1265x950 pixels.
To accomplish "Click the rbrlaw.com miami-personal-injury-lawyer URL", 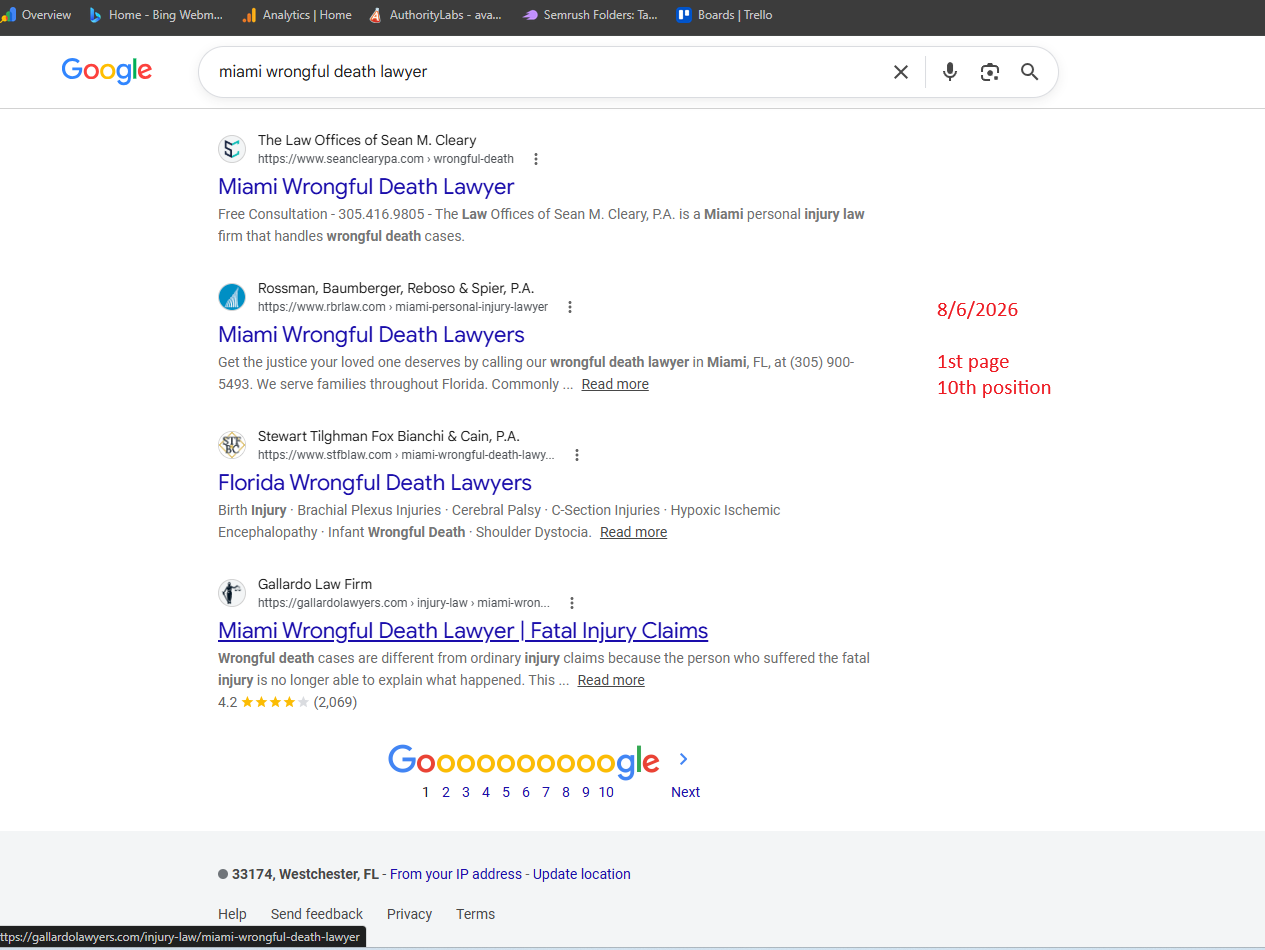I will pos(403,307).
